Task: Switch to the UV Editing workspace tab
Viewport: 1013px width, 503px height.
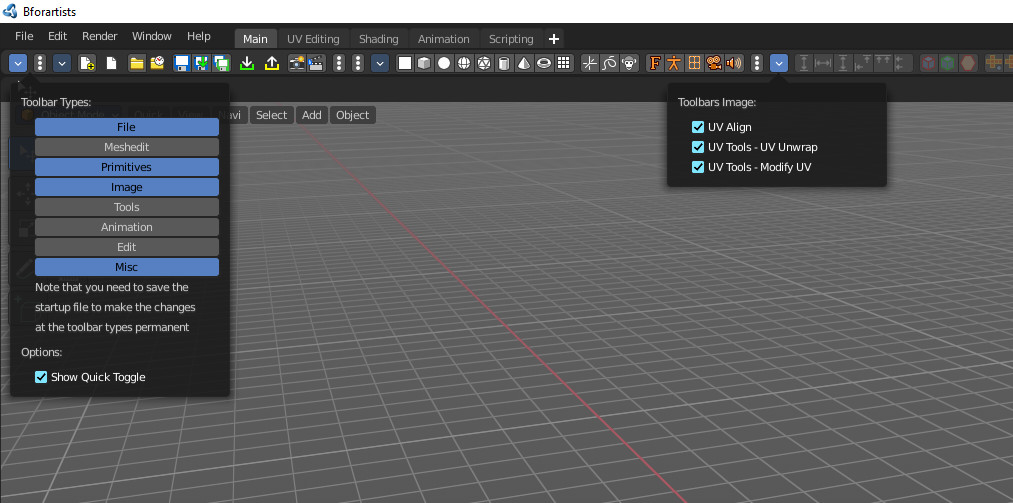Action: [x=313, y=39]
